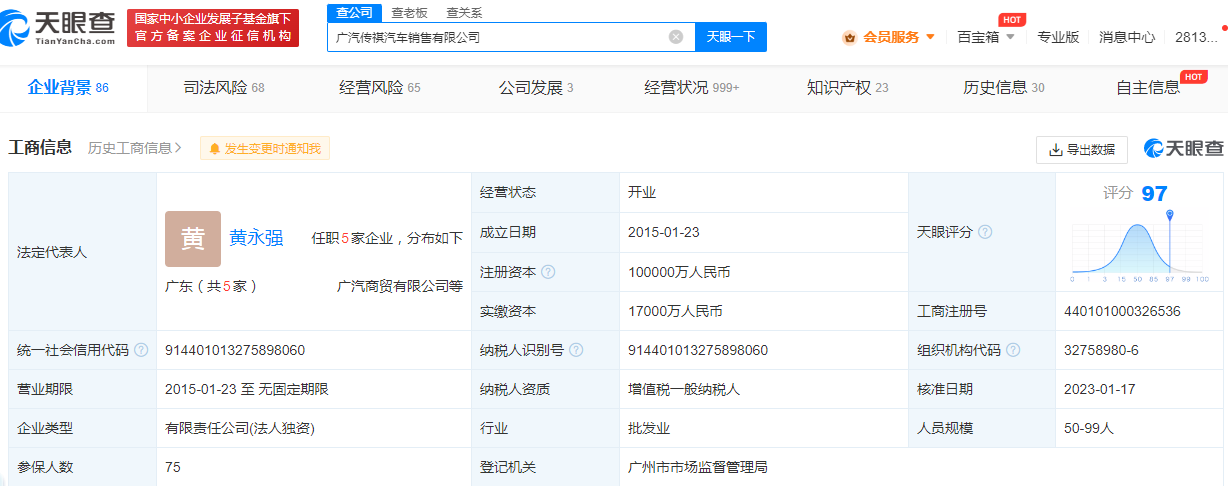Open the 自主信息 tab
This screenshot has width=1228, height=486.
coord(1148,88)
